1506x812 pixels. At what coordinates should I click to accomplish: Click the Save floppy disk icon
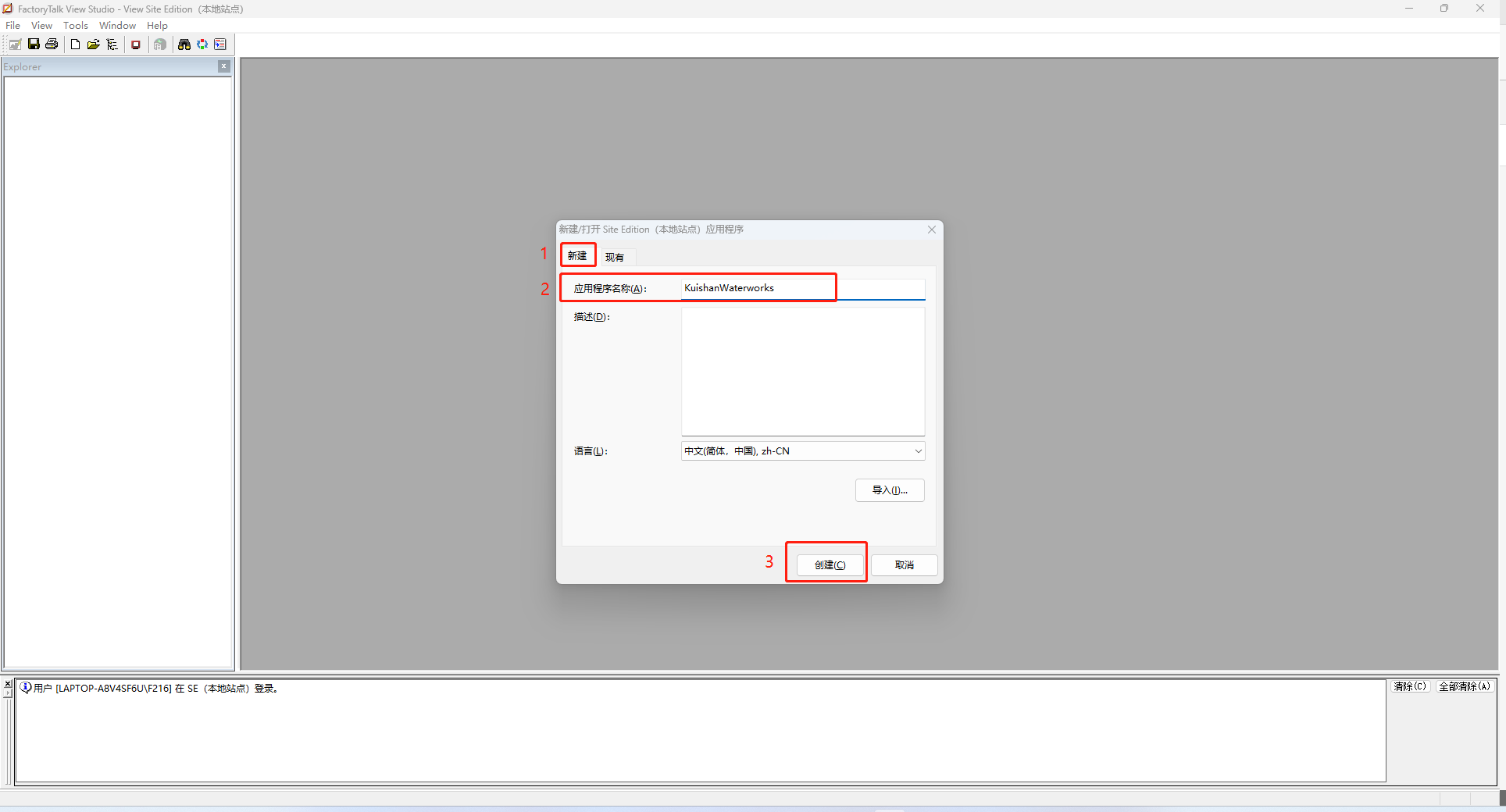34,45
